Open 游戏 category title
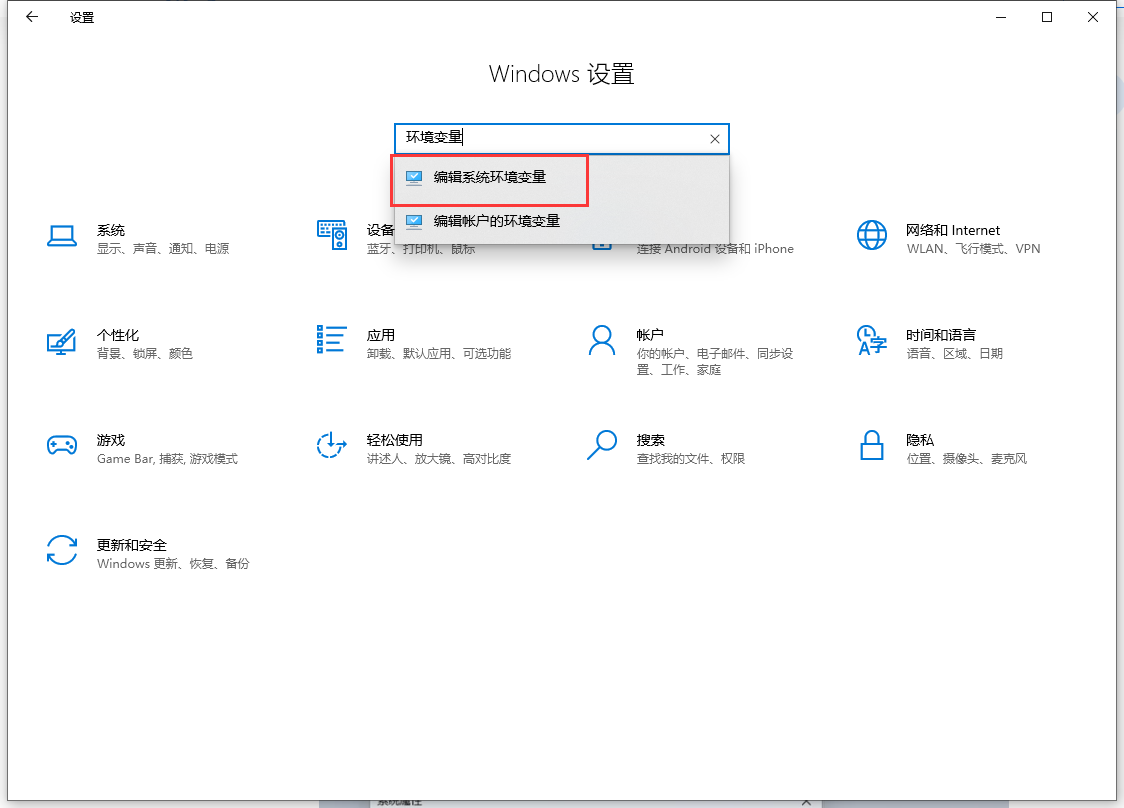This screenshot has height=808, width=1124. pyautogui.click(x=111, y=440)
